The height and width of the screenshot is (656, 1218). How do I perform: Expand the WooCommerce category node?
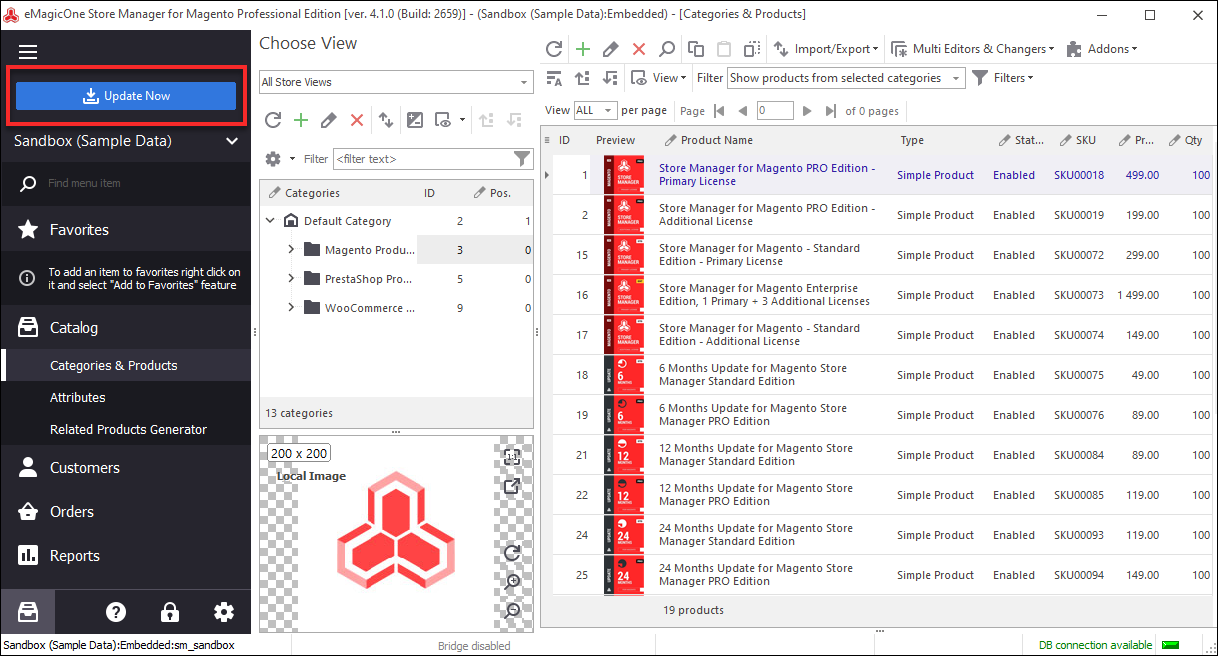pos(291,308)
